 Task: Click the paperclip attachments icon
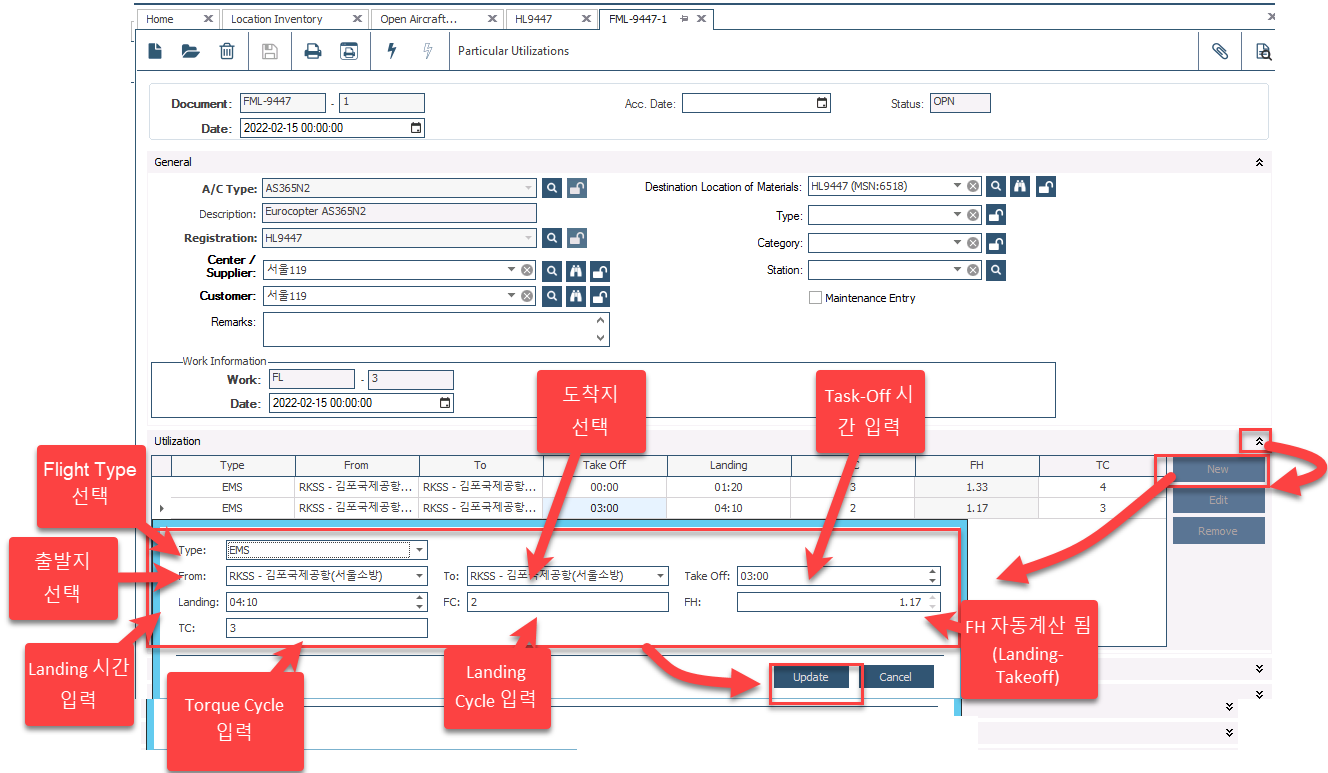tap(1220, 51)
